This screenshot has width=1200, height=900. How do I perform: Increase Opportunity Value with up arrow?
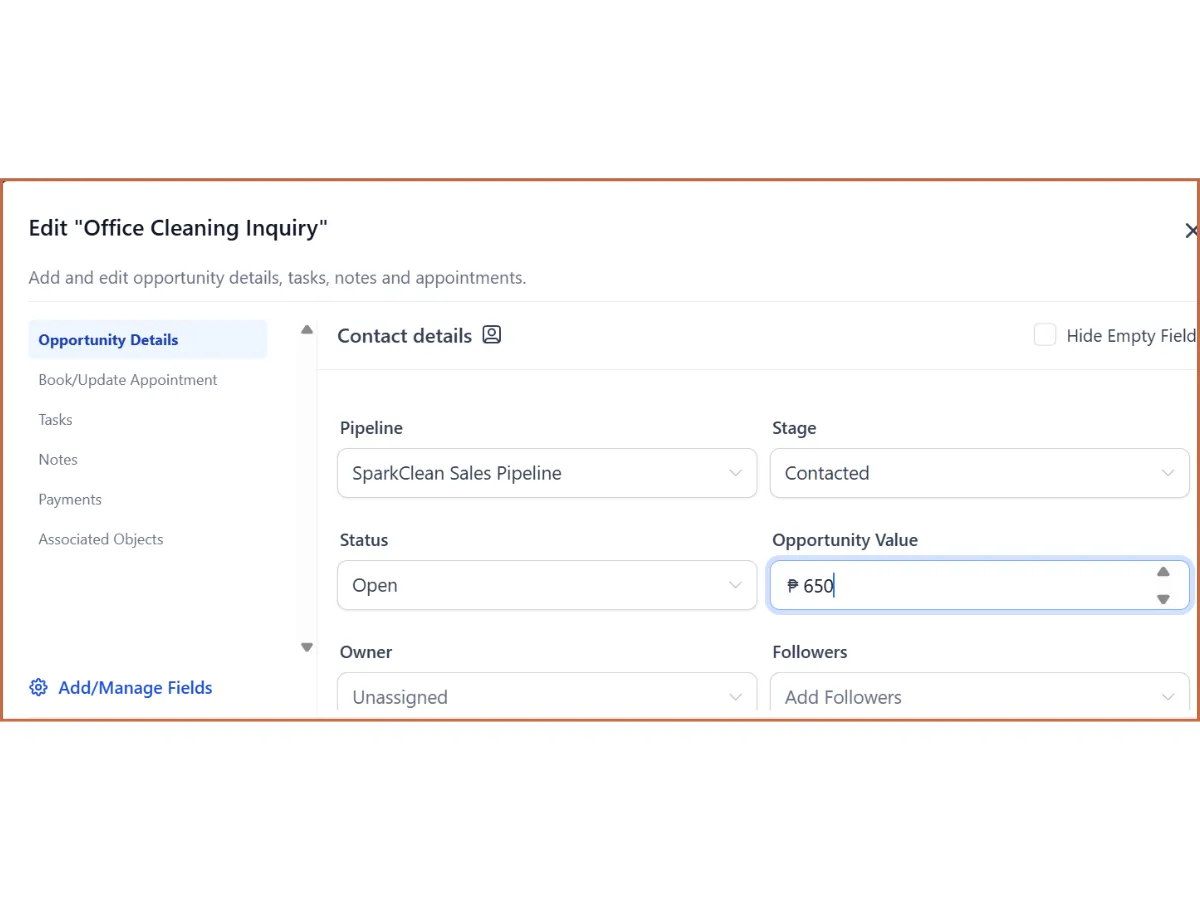[x=1163, y=572]
